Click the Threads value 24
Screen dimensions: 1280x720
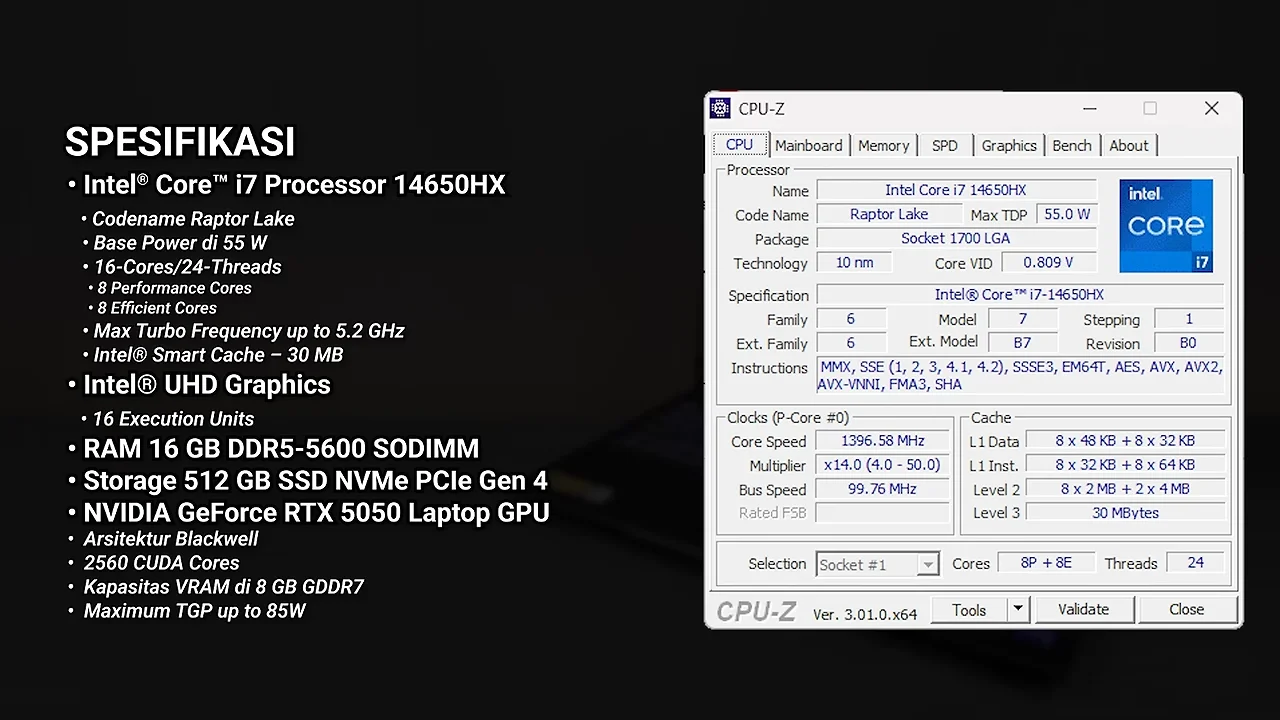click(x=1196, y=563)
